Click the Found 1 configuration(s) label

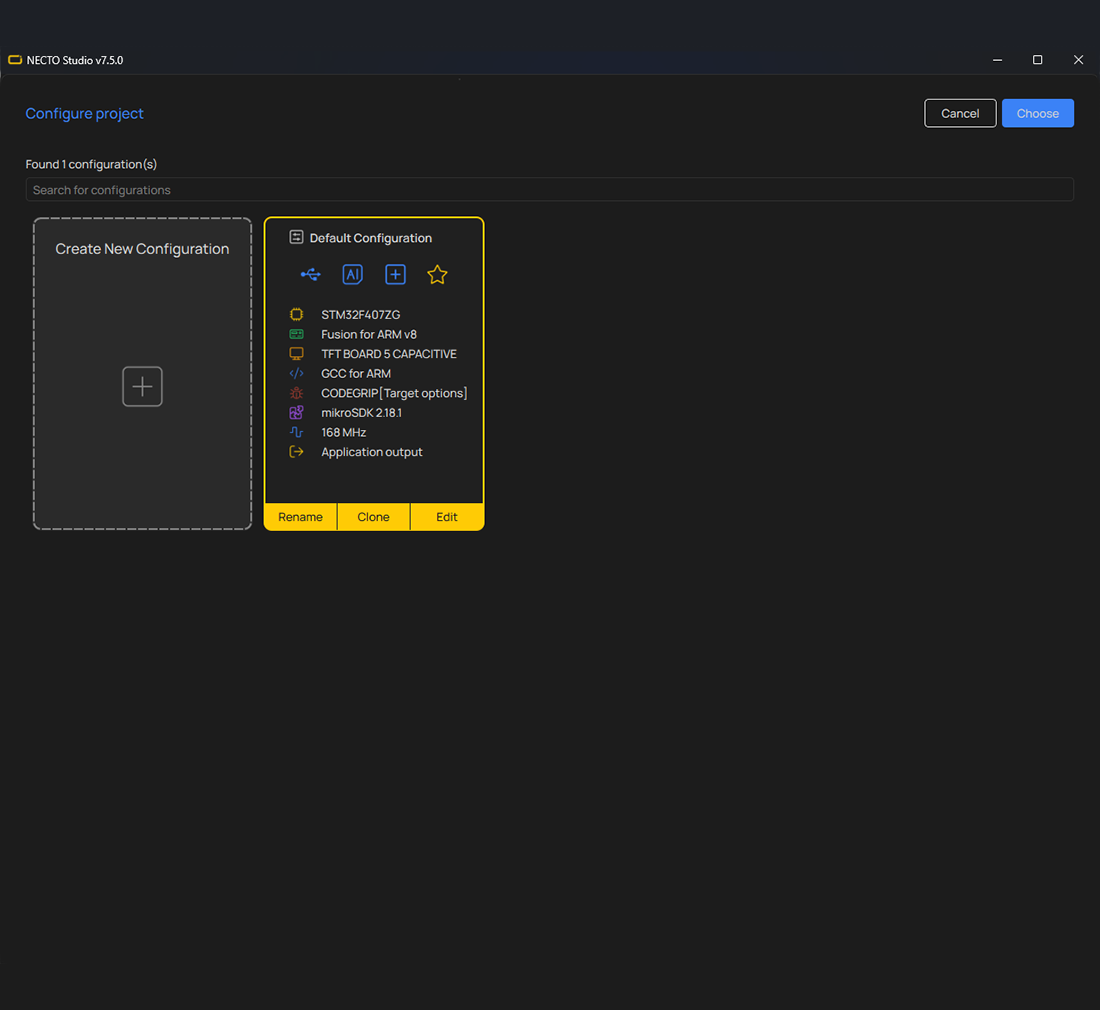point(91,164)
